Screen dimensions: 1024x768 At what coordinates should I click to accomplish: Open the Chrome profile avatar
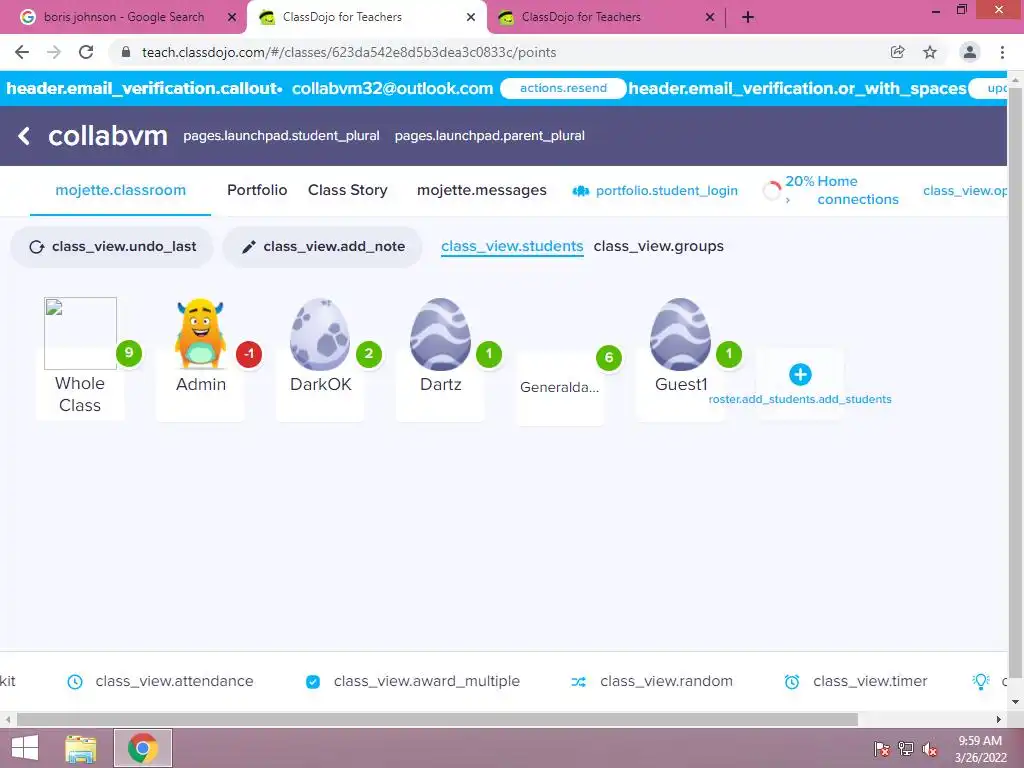click(970, 52)
